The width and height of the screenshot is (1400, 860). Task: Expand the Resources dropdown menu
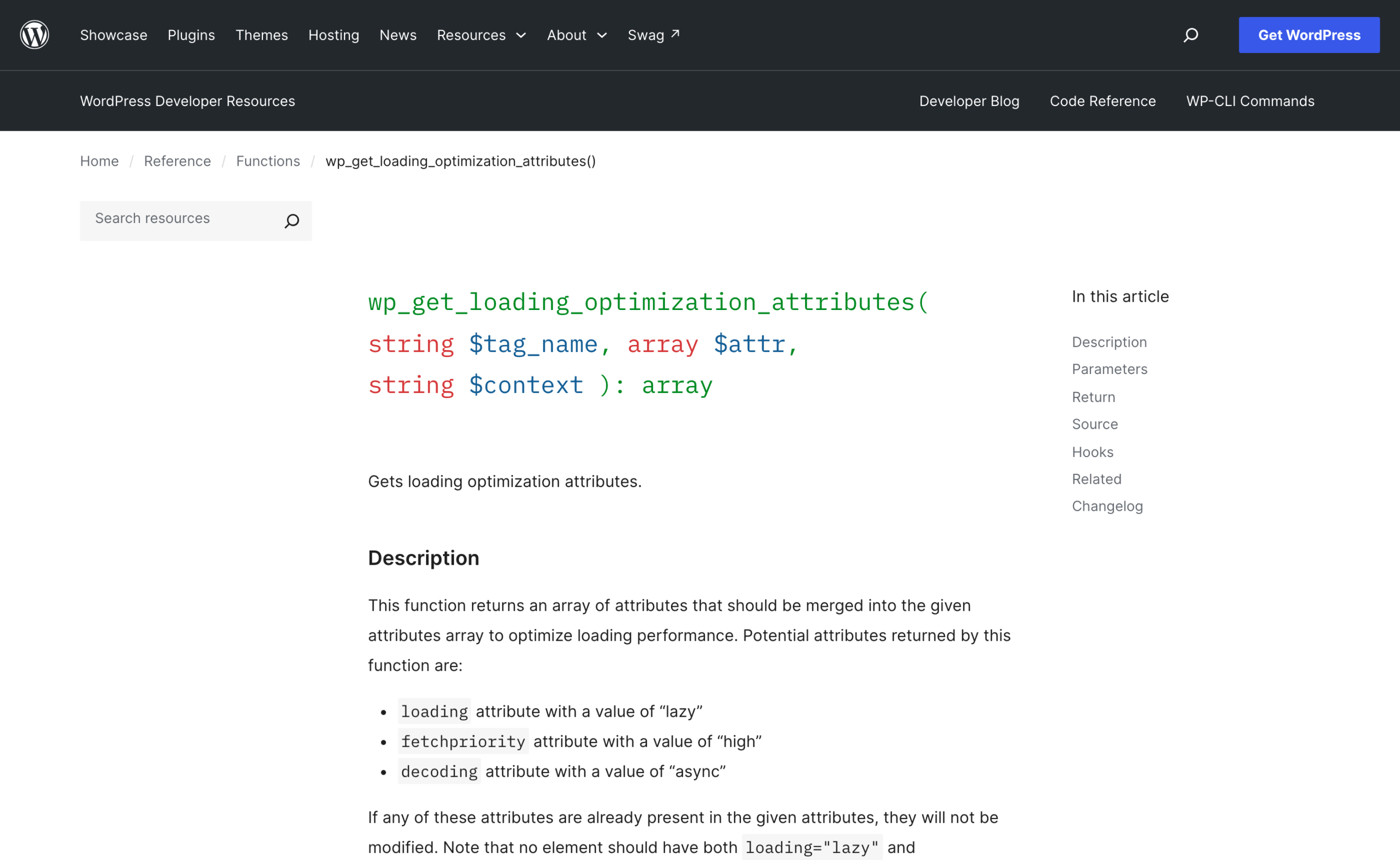481,36
